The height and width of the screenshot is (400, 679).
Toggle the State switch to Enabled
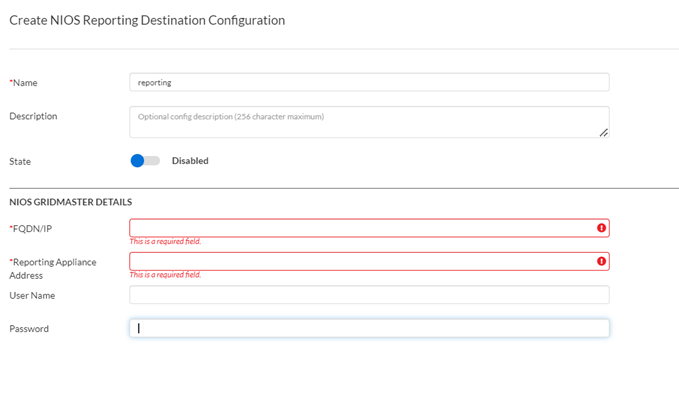click(x=145, y=161)
